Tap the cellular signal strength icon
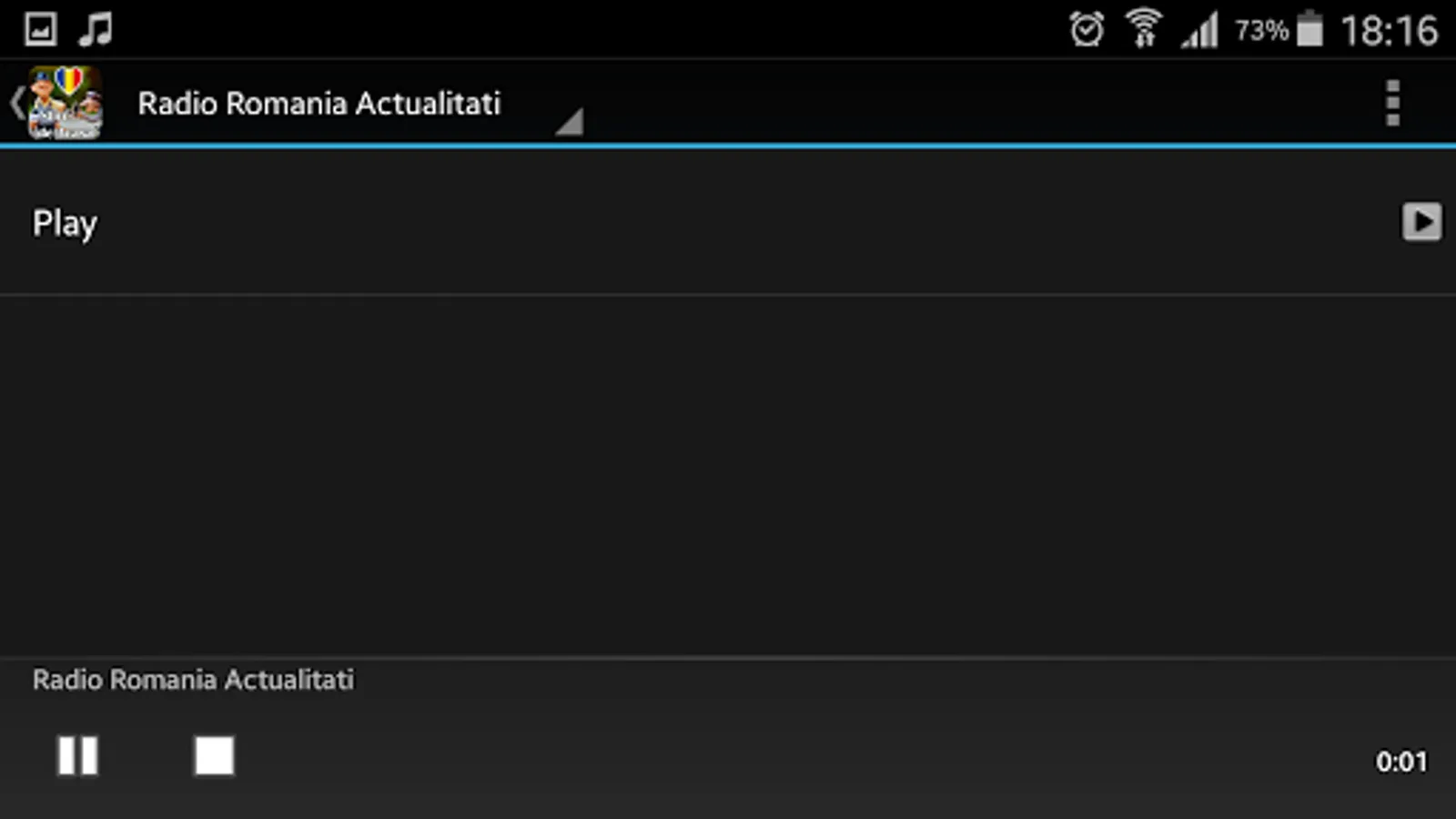The image size is (1456, 819). coord(1200,30)
